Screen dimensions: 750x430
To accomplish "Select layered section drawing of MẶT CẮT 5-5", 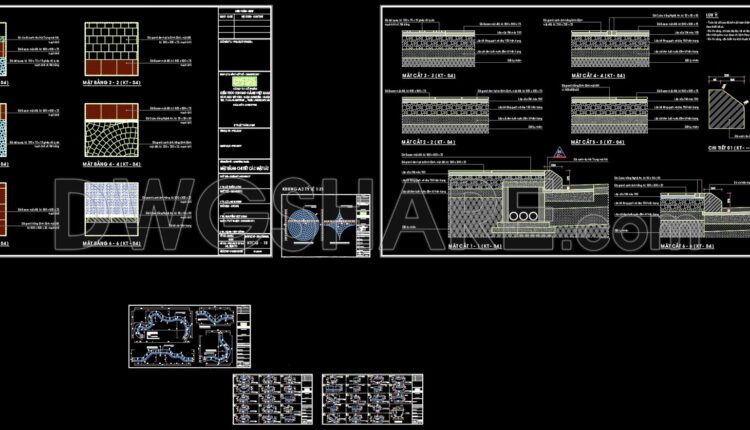I will coord(609,115).
